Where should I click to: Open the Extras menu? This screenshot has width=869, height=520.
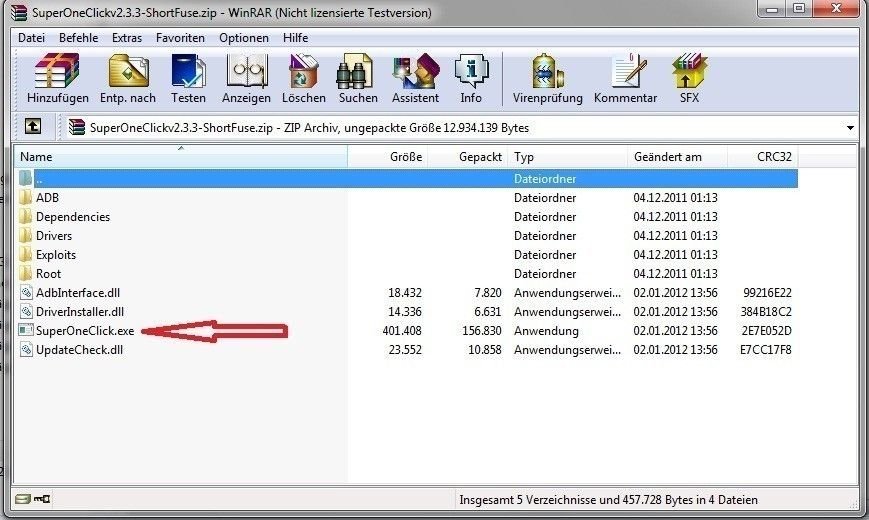click(127, 38)
